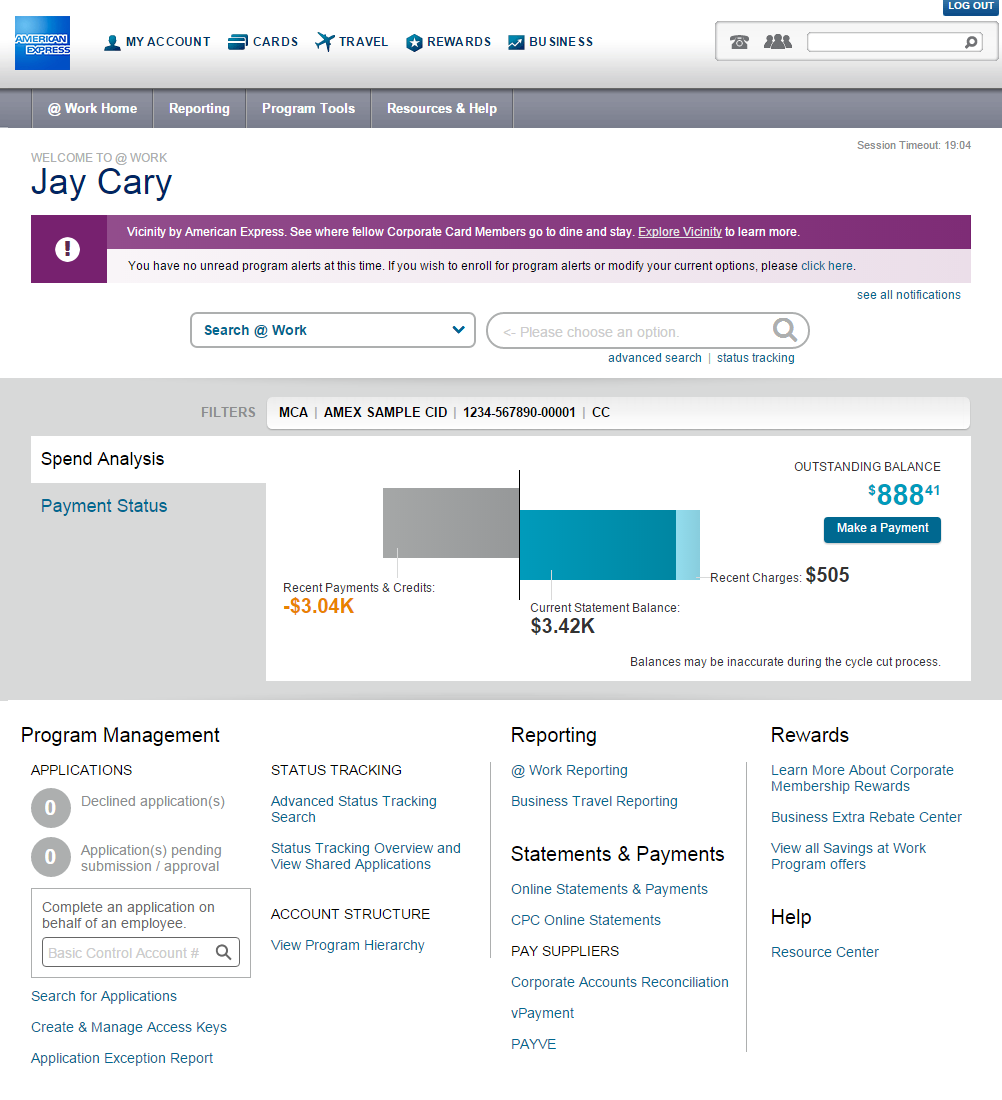Screen dimensions: 1002x1100
Task: Open the Resource Center link
Action: pos(824,952)
